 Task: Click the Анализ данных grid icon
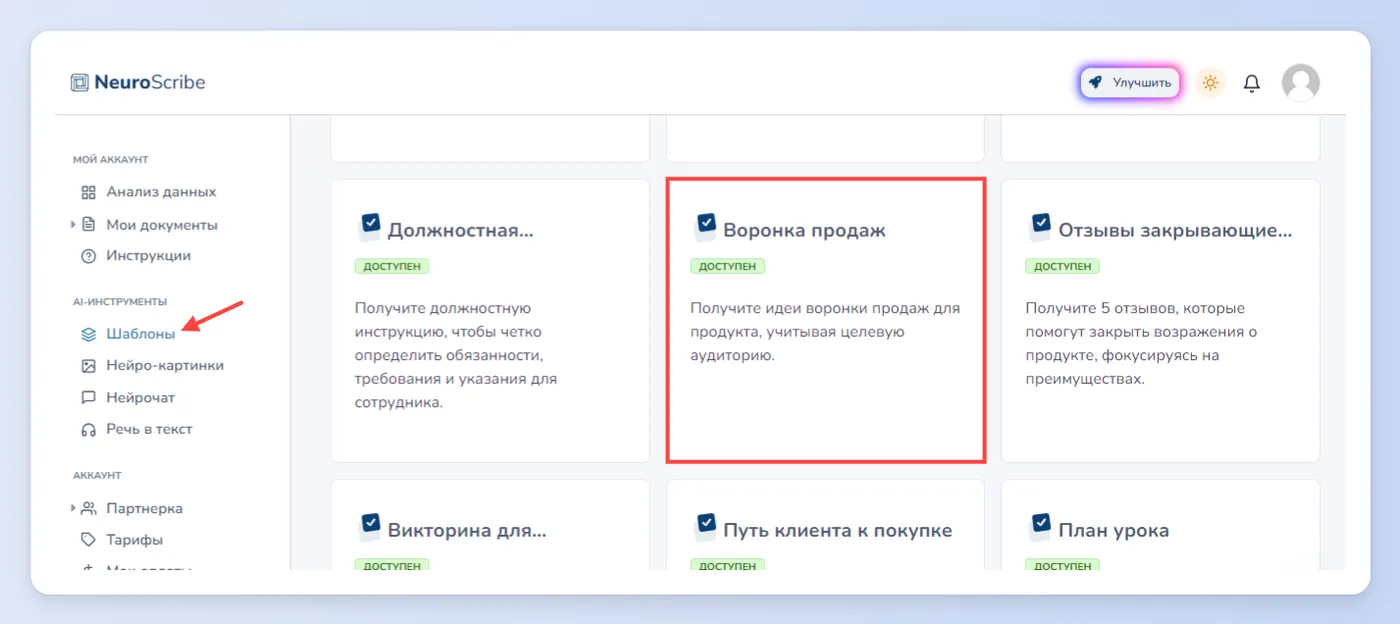[88, 192]
